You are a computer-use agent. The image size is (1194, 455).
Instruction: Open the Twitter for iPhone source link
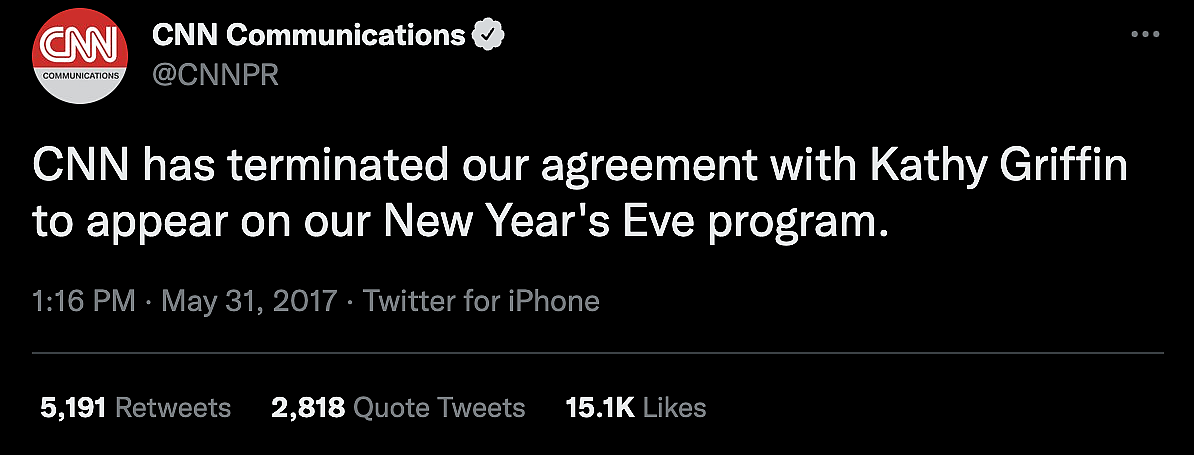click(x=481, y=300)
